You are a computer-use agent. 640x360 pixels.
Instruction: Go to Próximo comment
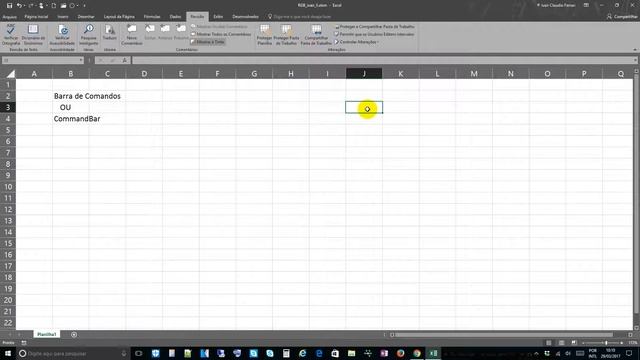(181, 32)
